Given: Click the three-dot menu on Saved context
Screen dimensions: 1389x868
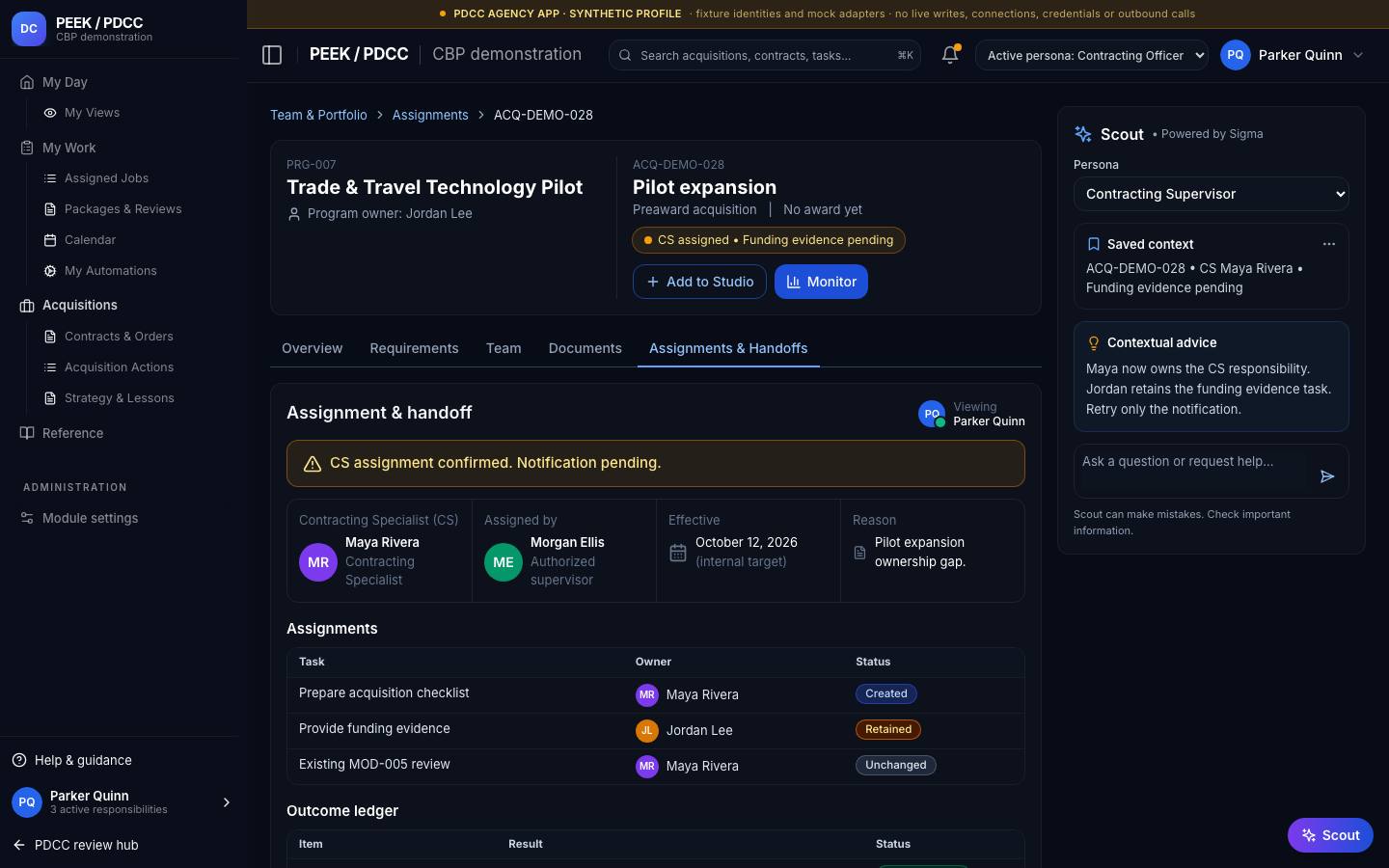Looking at the screenshot, I should (x=1328, y=244).
